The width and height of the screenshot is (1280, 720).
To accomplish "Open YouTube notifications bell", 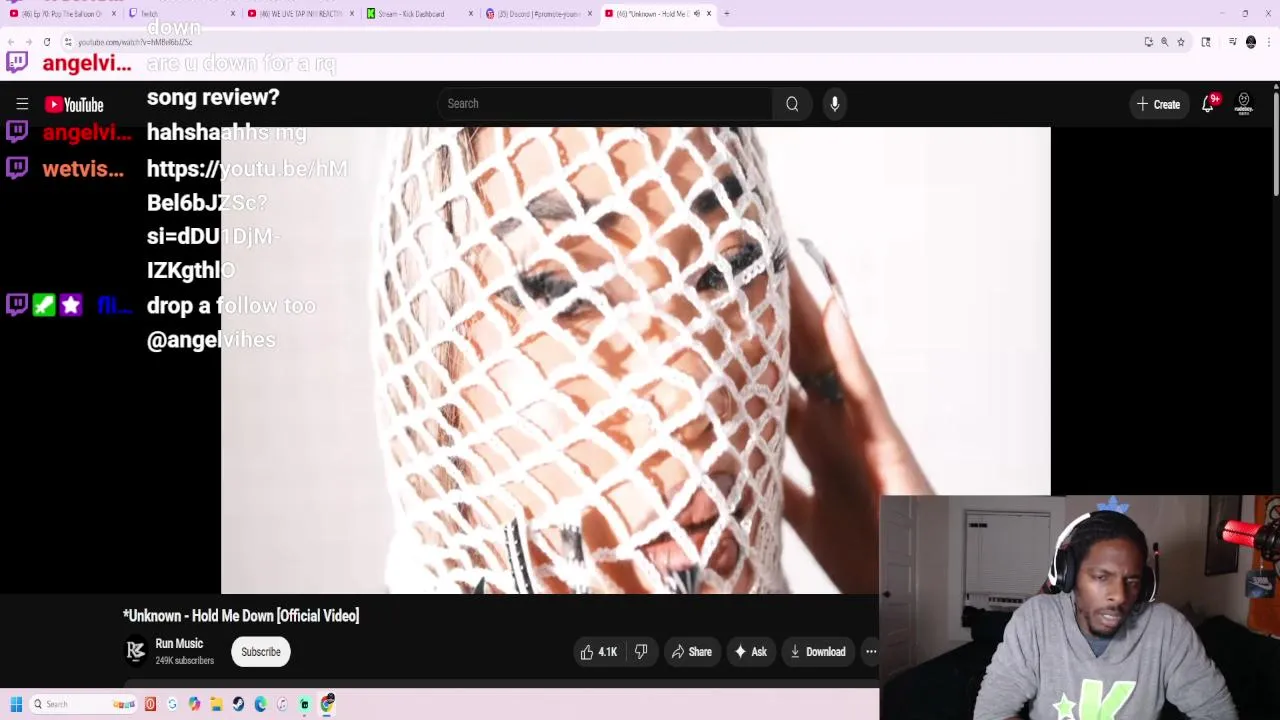I will tap(1208, 104).
